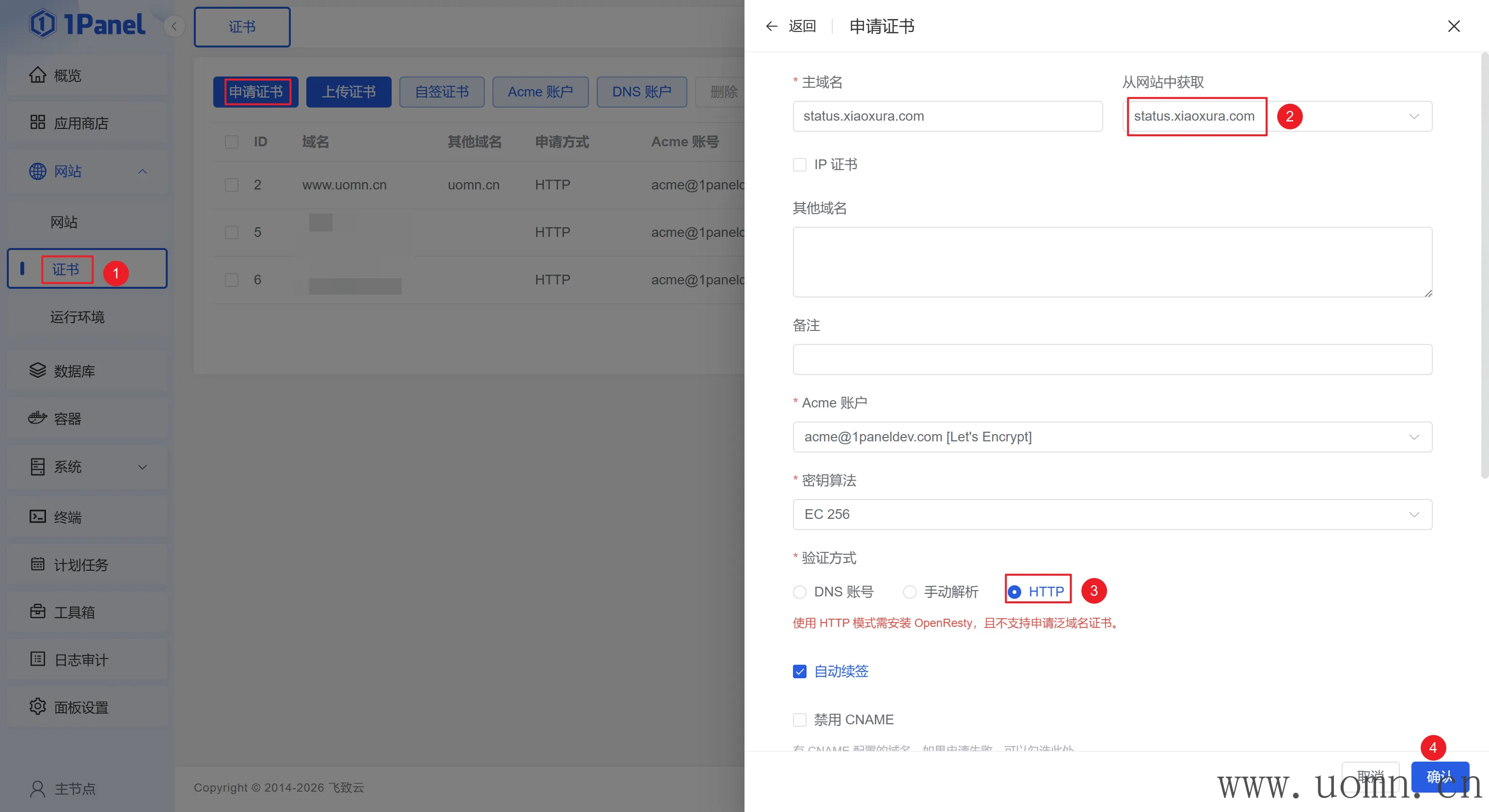Open the 运行环境 submenu item
The image size is (1489, 812).
tap(78, 317)
